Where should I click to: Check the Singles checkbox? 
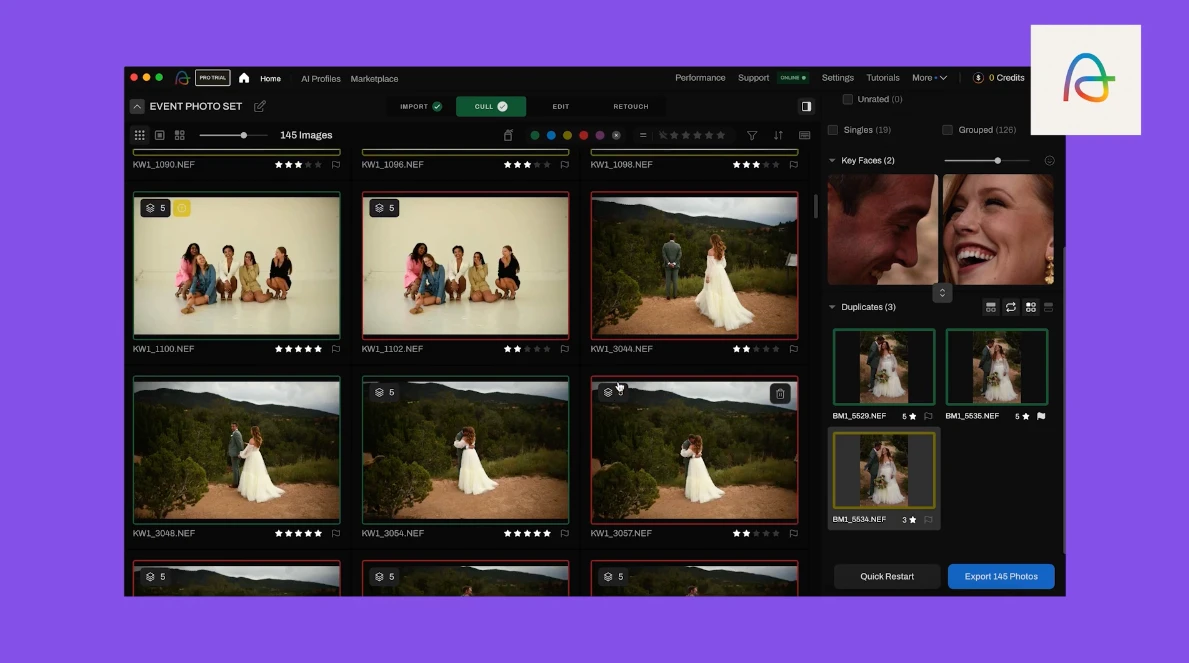833,130
